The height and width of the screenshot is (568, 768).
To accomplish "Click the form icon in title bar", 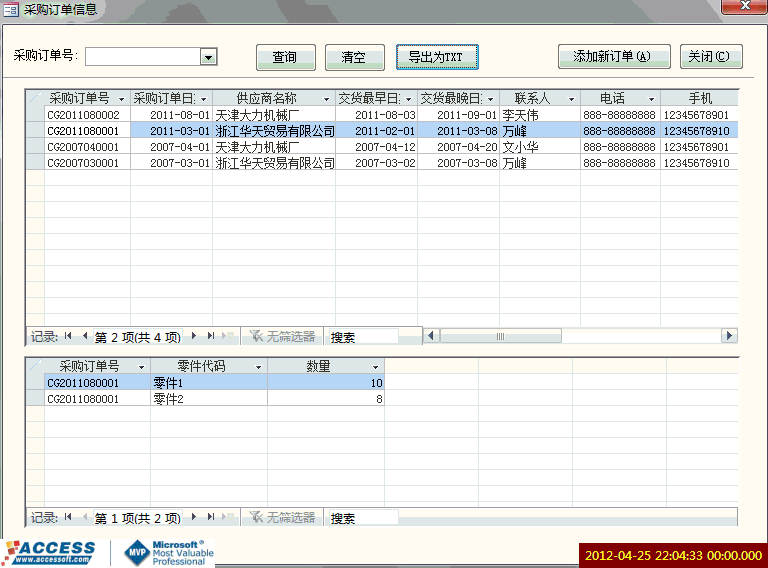I will (x=11, y=10).
